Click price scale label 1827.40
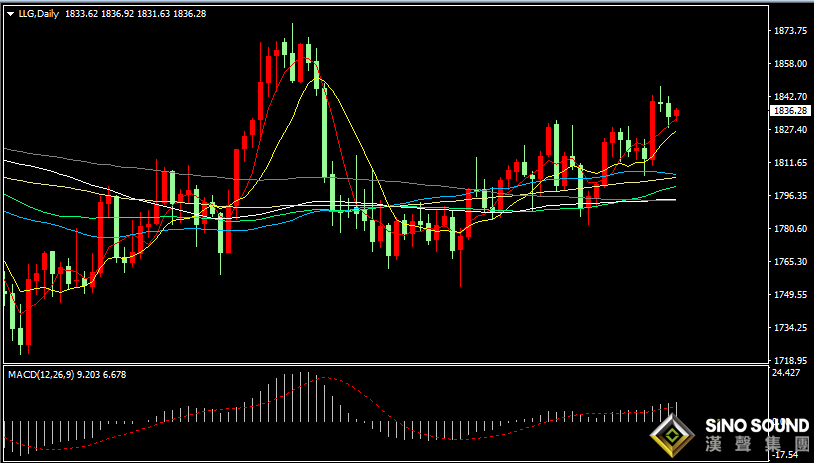 pyautogui.click(x=790, y=129)
